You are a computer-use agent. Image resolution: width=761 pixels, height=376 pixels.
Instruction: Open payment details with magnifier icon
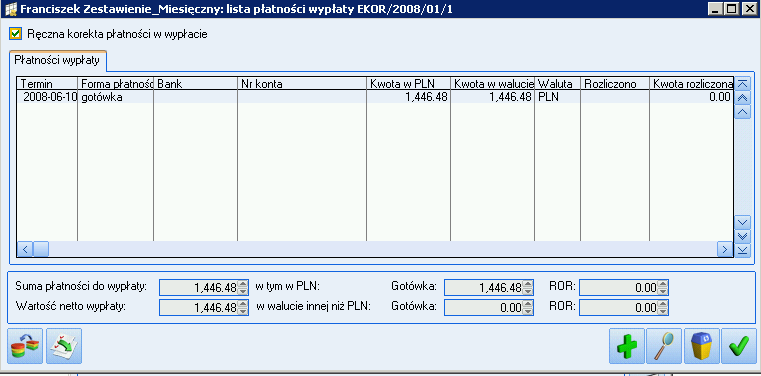point(664,346)
